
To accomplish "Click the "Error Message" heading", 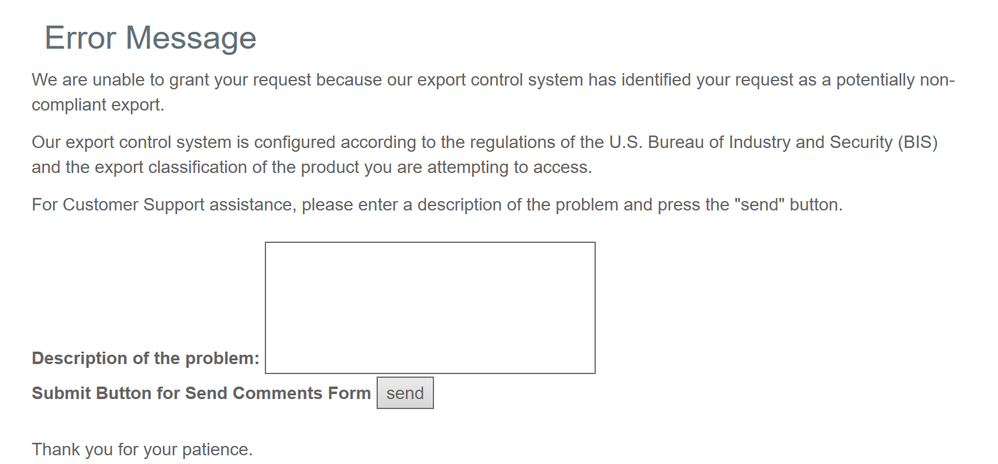I will 150,38.
